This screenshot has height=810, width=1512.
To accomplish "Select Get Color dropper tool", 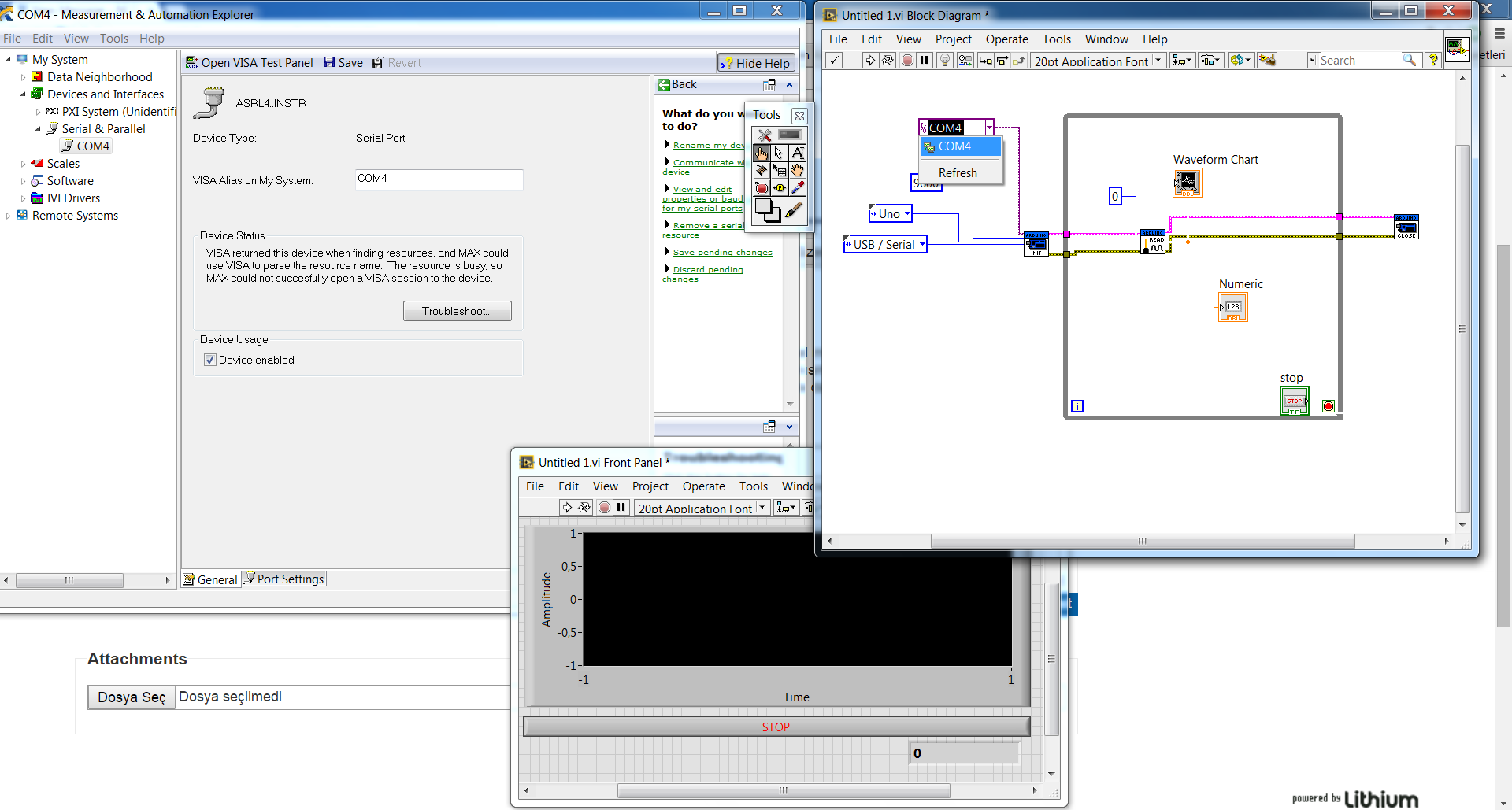I will (797, 187).
